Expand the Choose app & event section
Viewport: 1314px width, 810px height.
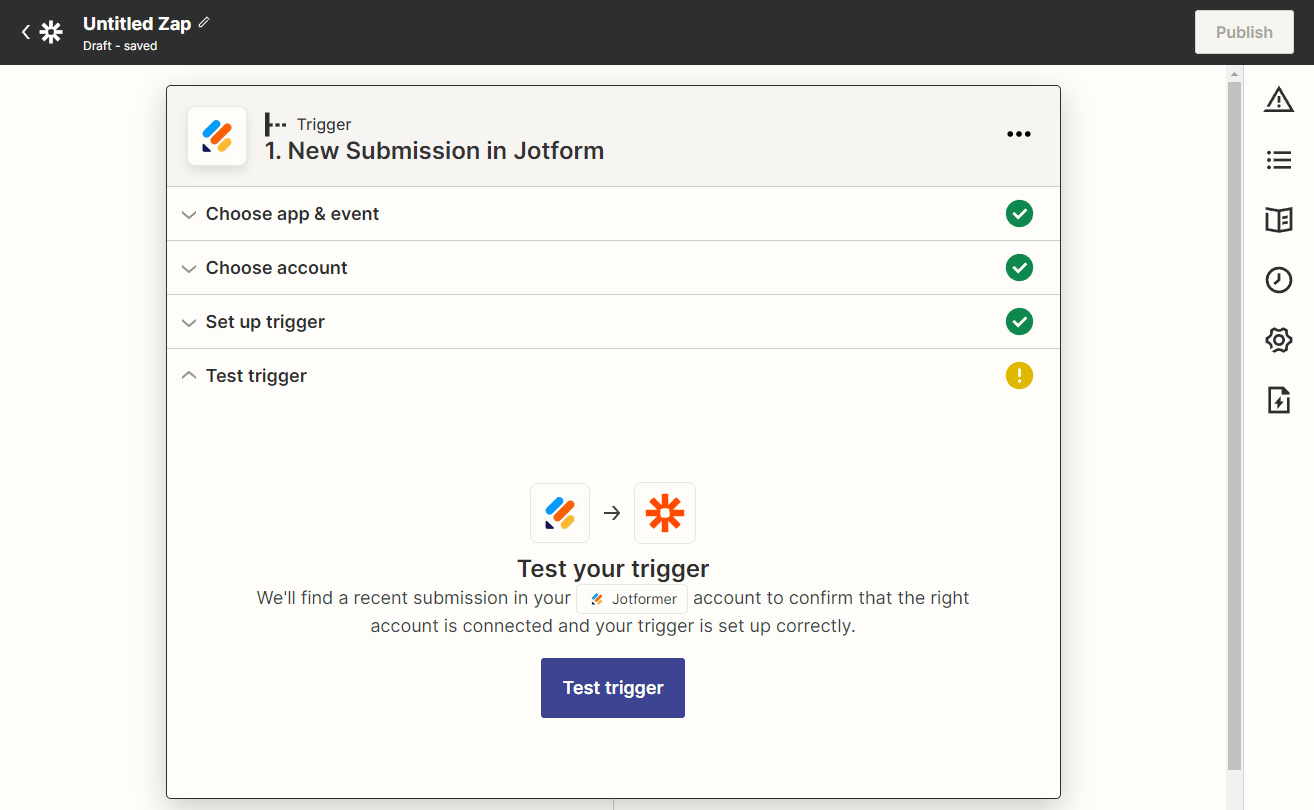click(x=292, y=214)
